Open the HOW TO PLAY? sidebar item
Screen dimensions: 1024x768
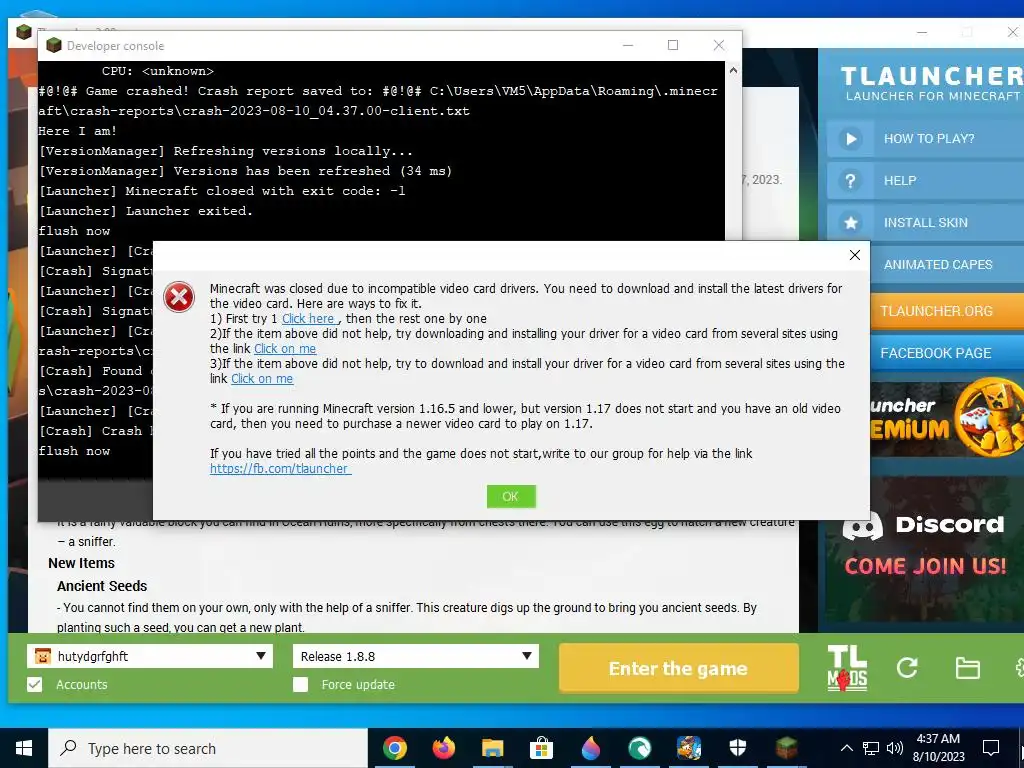pyautogui.click(x=925, y=138)
